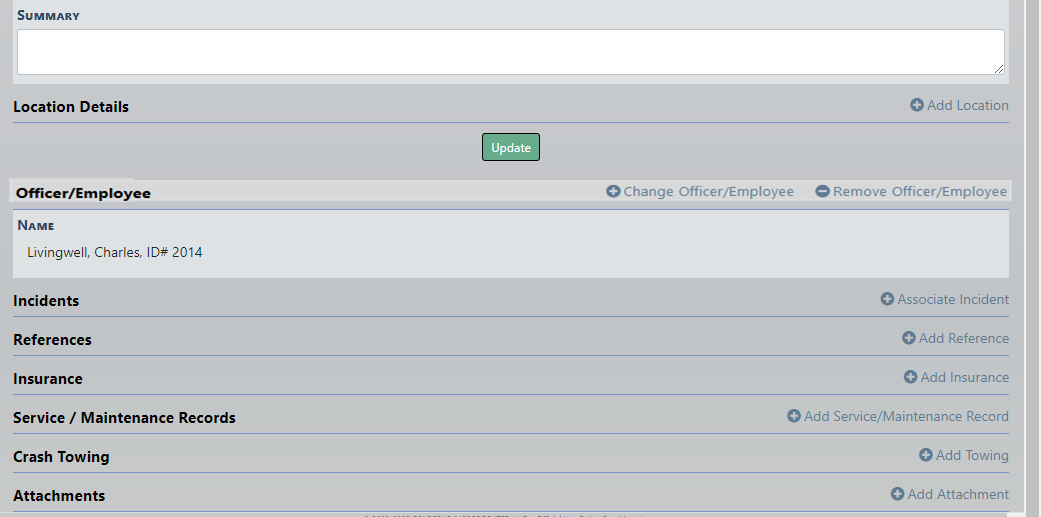1041x517 pixels.
Task: Click the plus icon beside Add Location
Action: coord(917,105)
